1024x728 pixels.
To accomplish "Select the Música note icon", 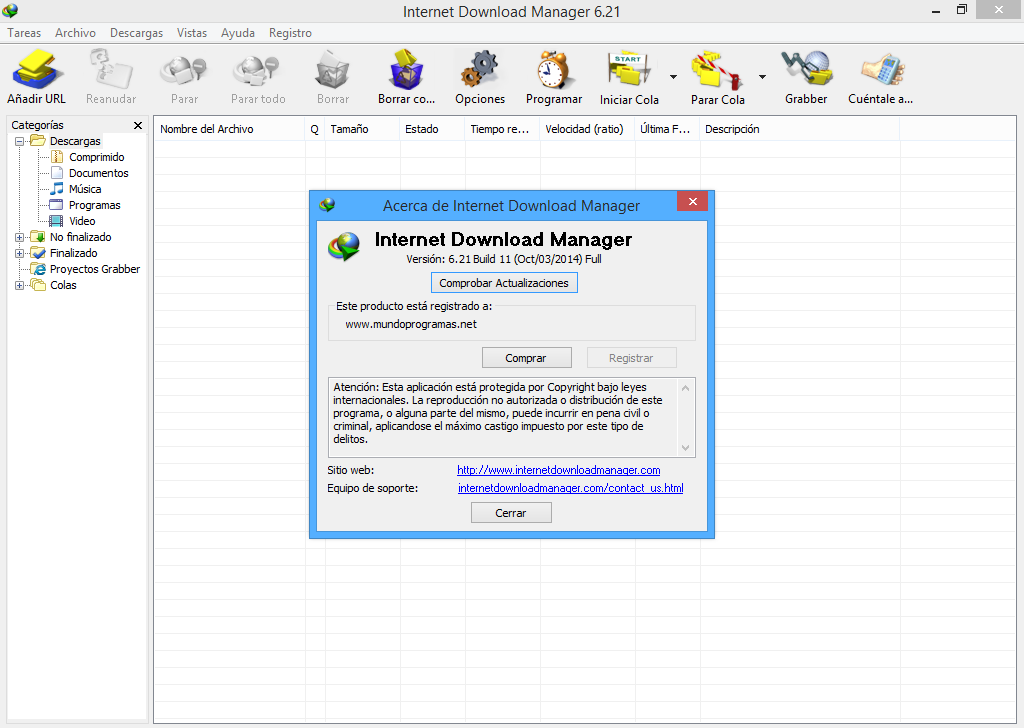I will click(x=57, y=189).
